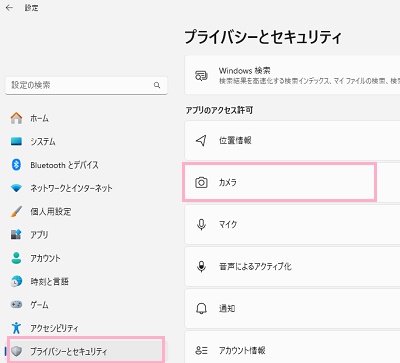Click the マイク microphone icon
400x363 pixels.
coord(201,224)
